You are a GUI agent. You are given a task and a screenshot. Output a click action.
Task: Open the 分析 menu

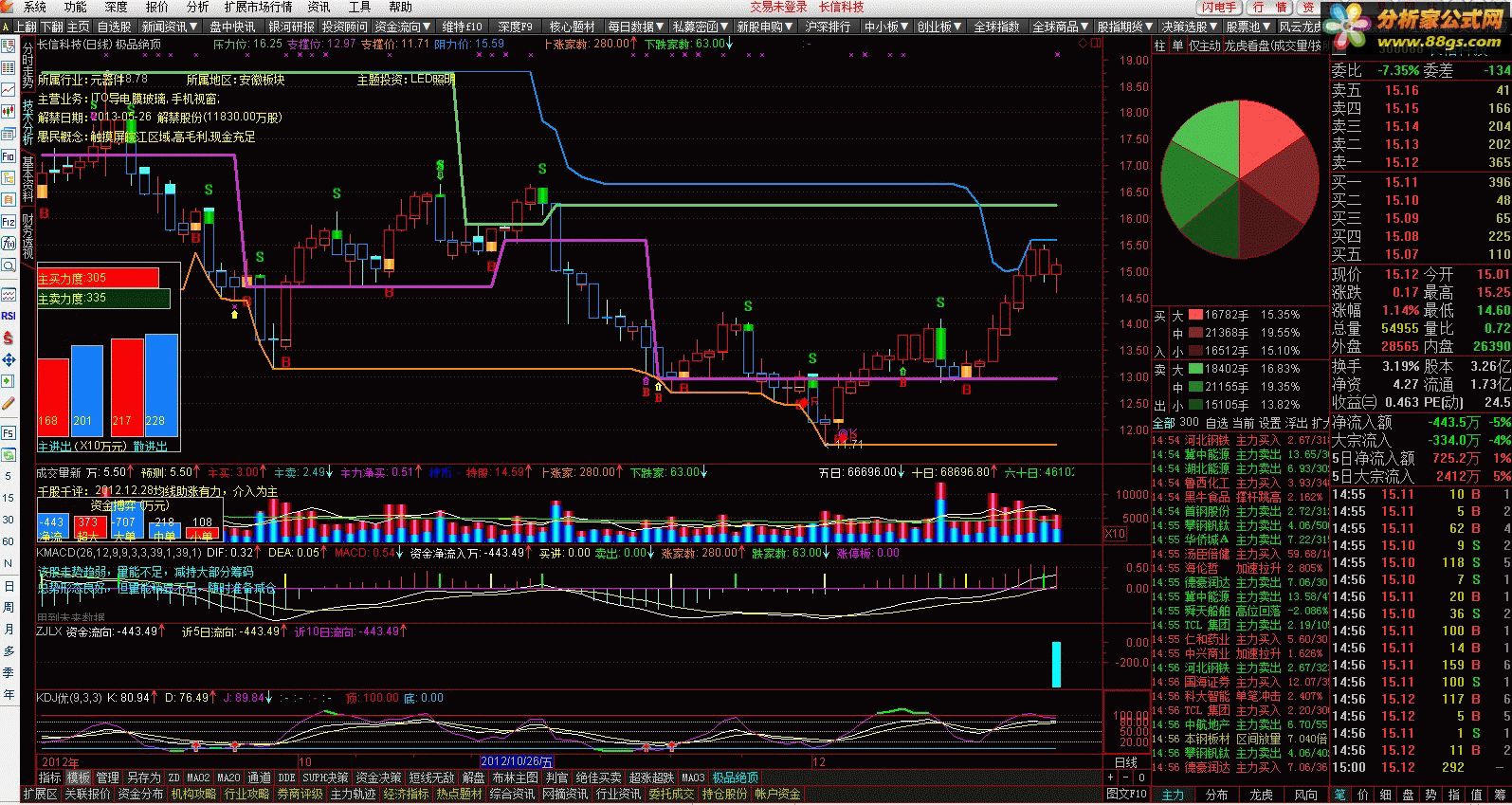pyautogui.click(x=197, y=8)
